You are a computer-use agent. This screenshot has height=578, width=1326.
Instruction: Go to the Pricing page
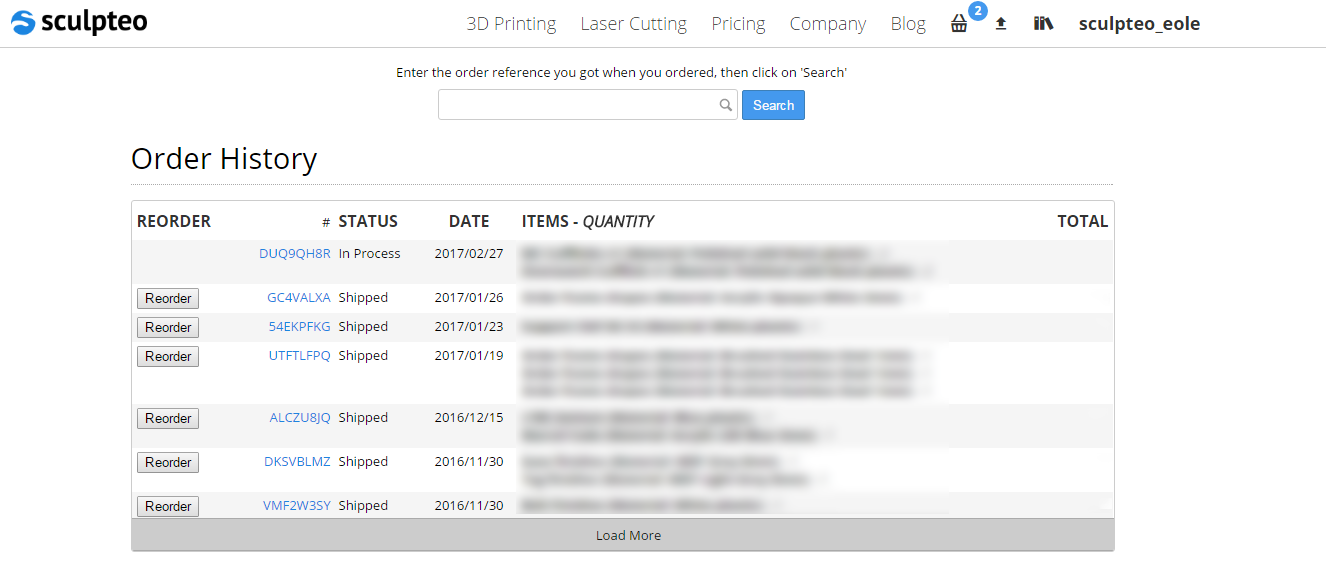738,24
